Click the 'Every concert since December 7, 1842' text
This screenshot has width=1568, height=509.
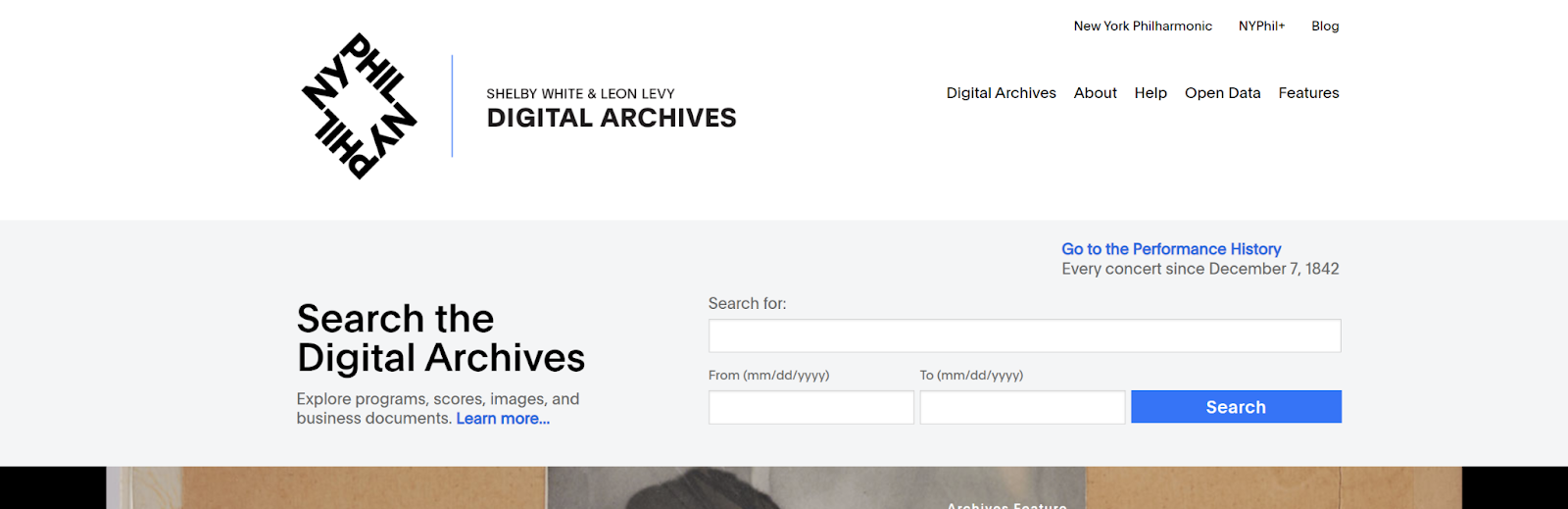pos(1200,269)
